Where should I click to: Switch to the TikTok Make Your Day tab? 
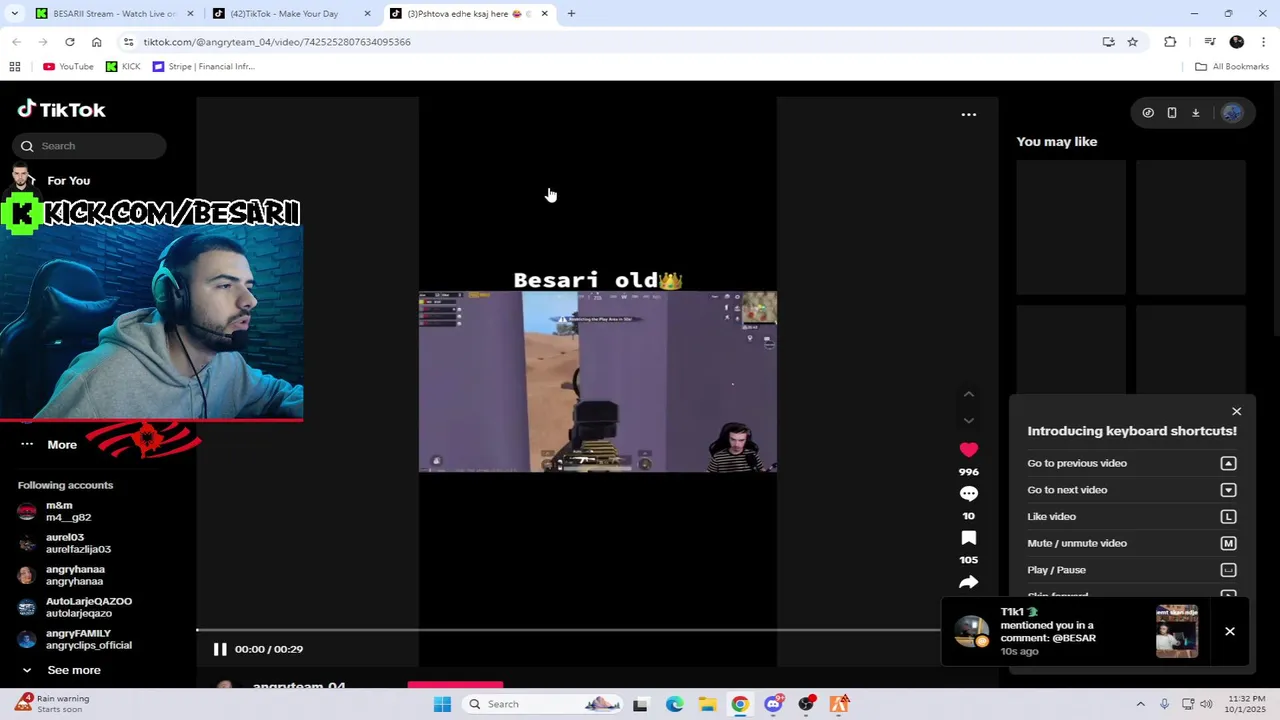(290, 13)
